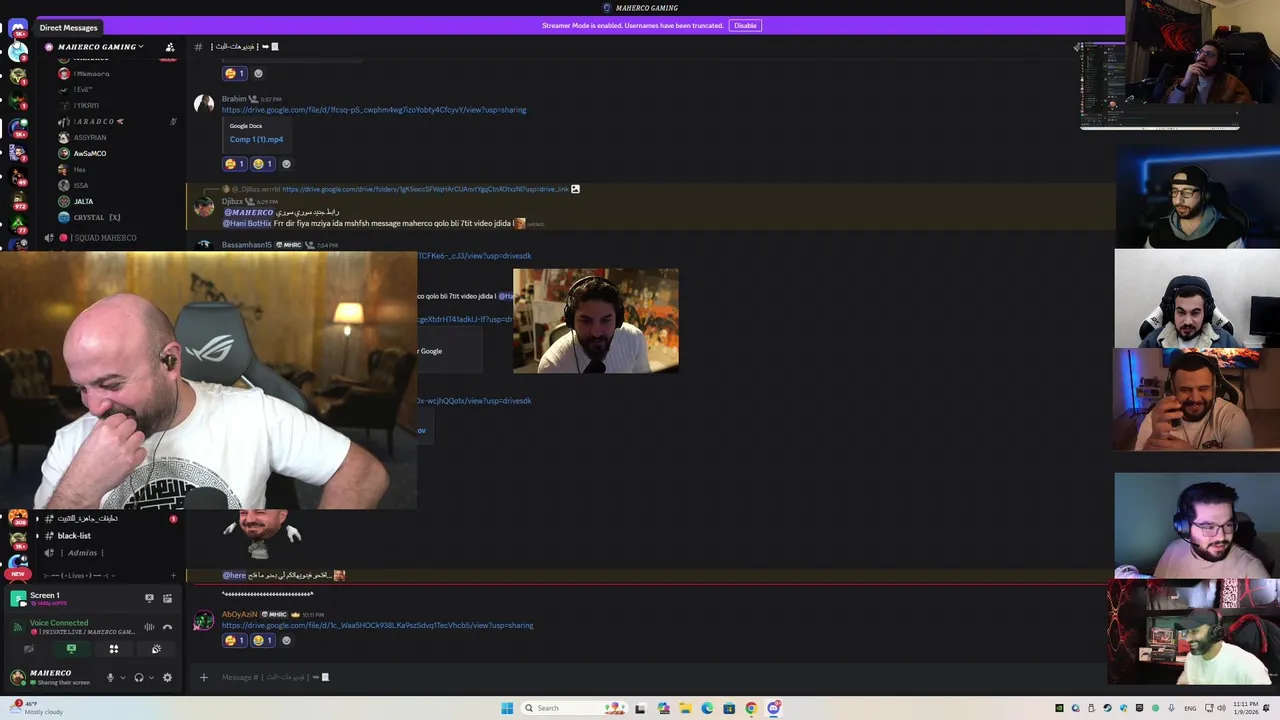This screenshot has height=720, width=1280.
Task: Open AbOyAziN's Google Drive link
Action: pos(377,625)
